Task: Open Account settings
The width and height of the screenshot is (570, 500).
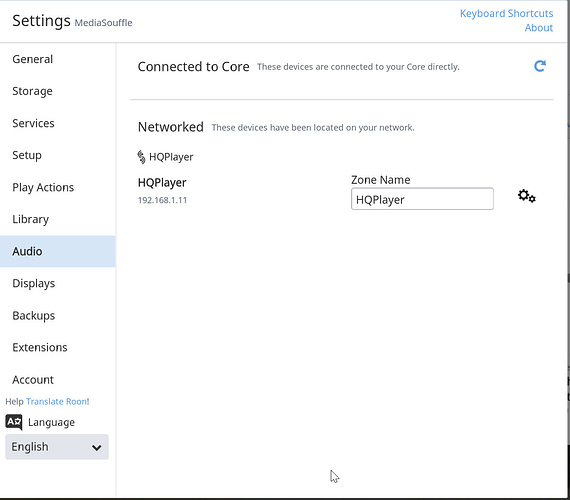Action: coord(58,380)
